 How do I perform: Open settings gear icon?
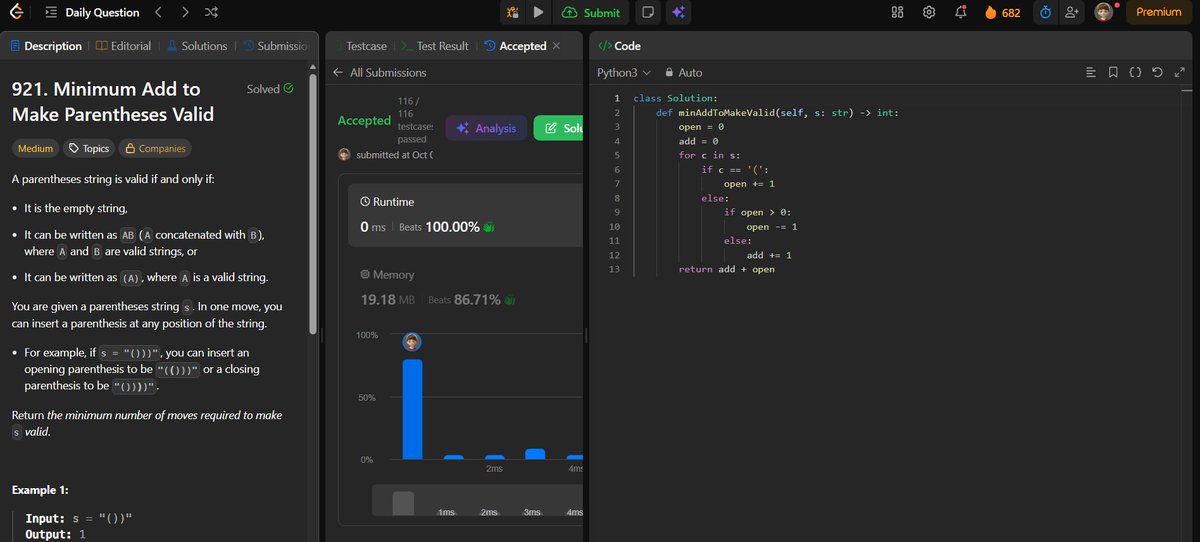point(929,12)
